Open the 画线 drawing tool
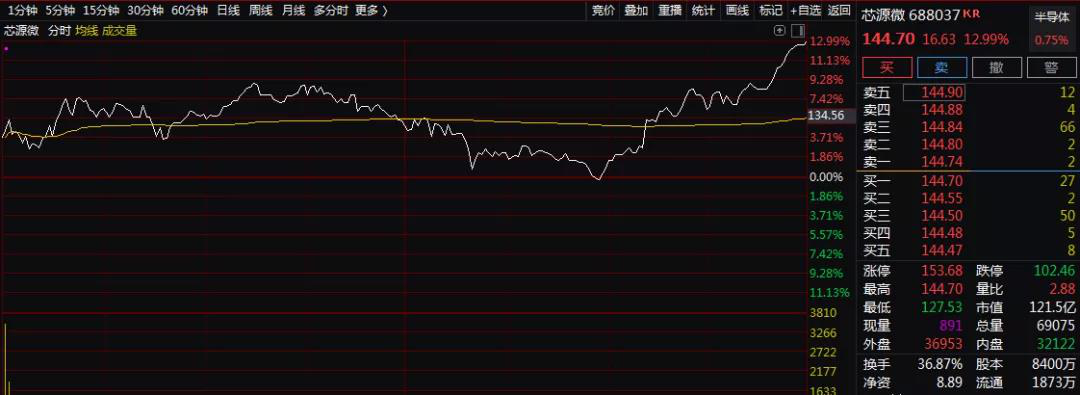Viewport: 1080px width, 395px height. (x=737, y=10)
